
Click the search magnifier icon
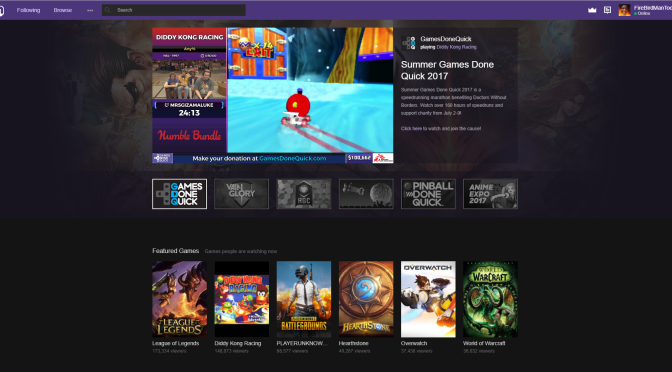coord(108,10)
